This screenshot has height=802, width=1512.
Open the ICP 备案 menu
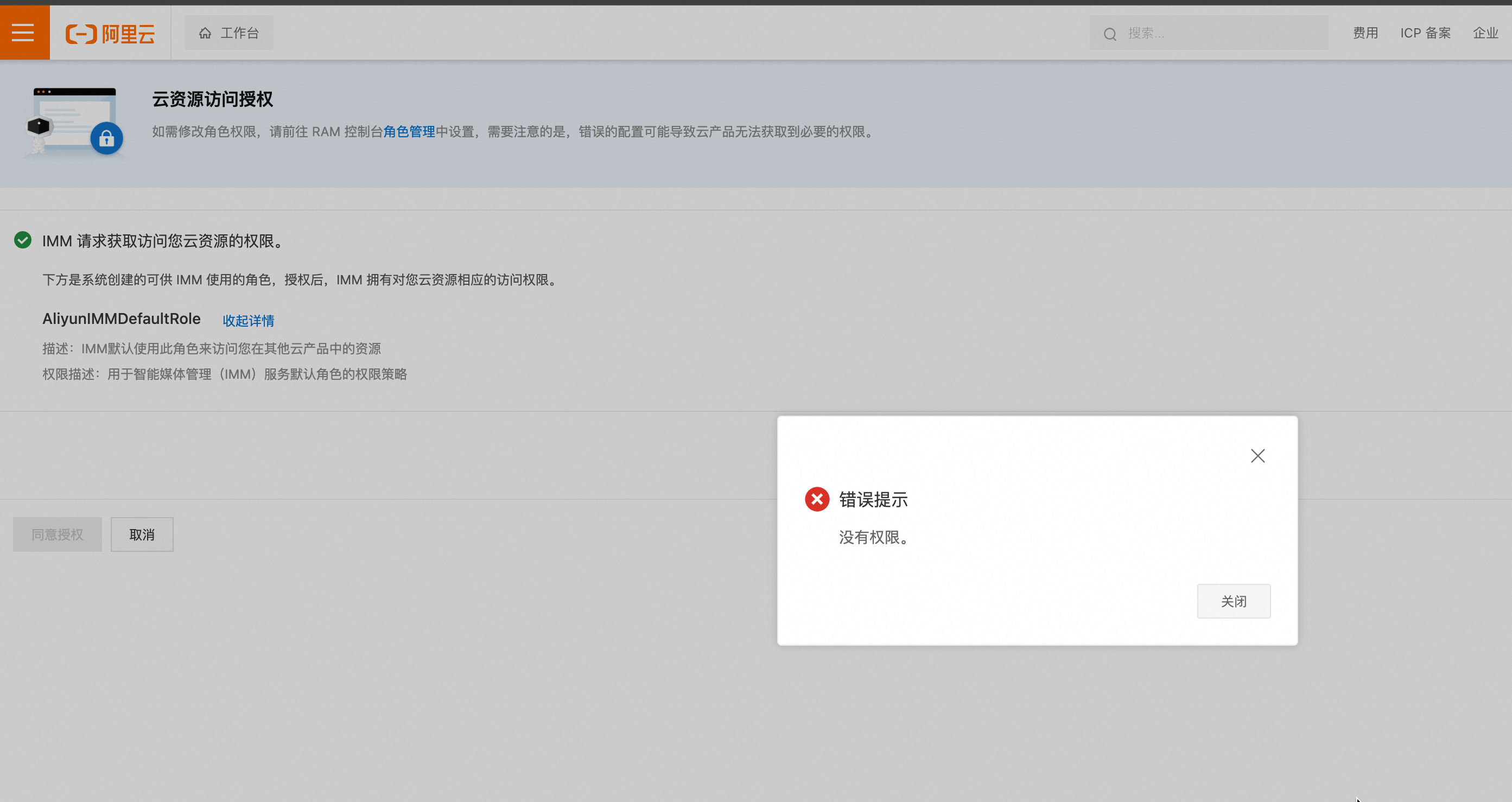pyautogui.click(x=1425, y=34)
